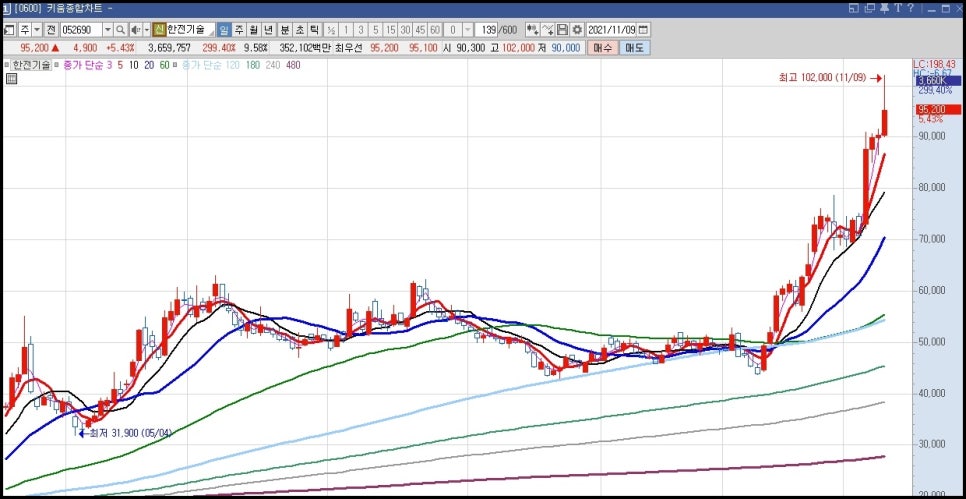Open the stock search magnifier icon
This screenshot has width=966, height=499.
pos(121,30)
